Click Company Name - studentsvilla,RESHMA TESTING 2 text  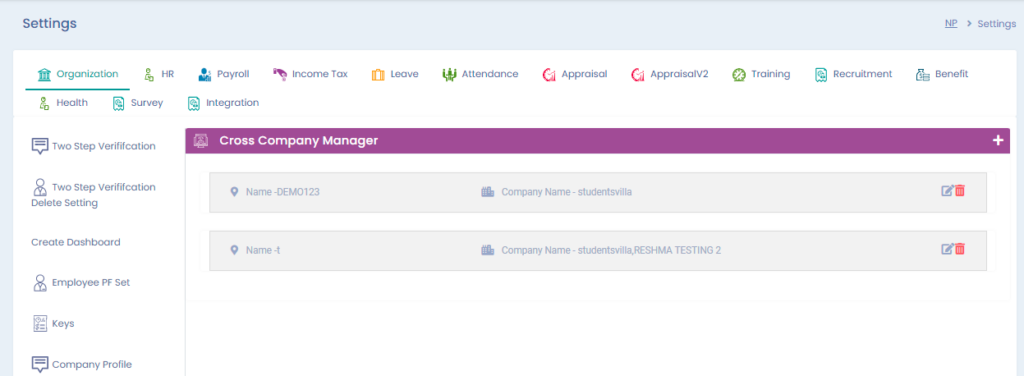click(x=611, y=251)
